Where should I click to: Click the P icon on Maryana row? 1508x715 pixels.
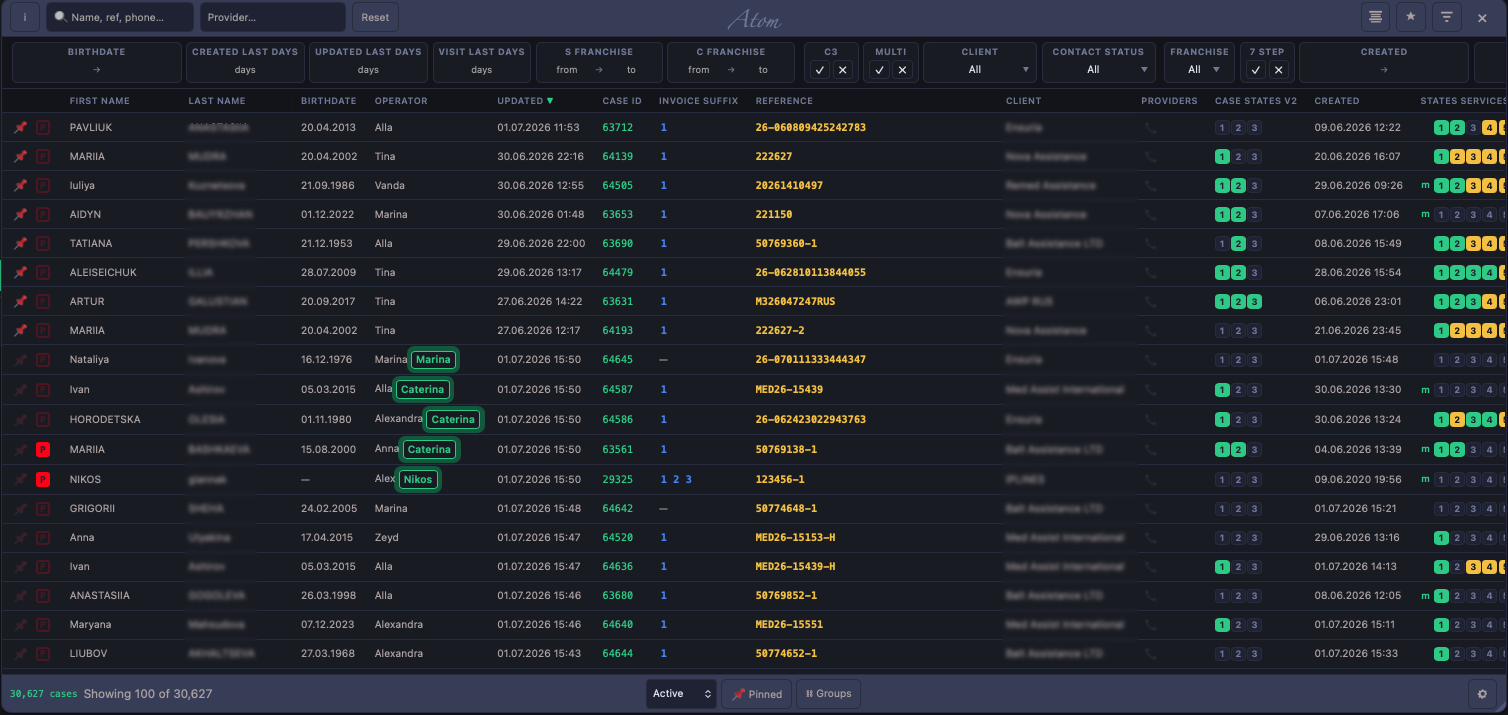click(x=43, y=625)
